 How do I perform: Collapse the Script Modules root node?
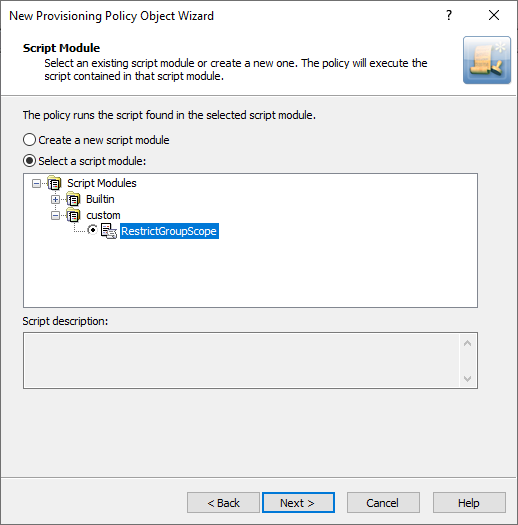tap(36, 183)
